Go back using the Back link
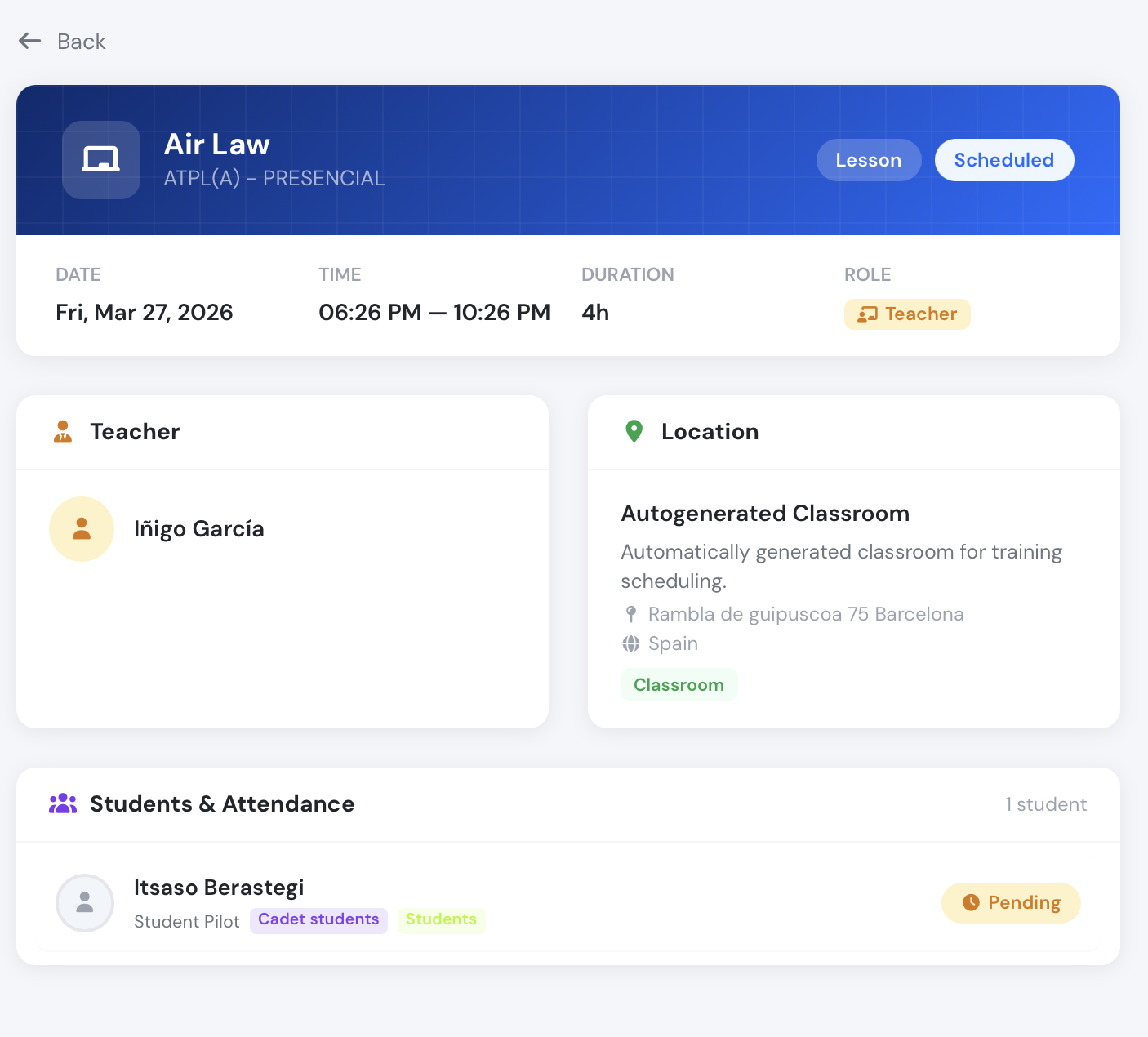1148x1037 pixels. (x=63, y=42)
